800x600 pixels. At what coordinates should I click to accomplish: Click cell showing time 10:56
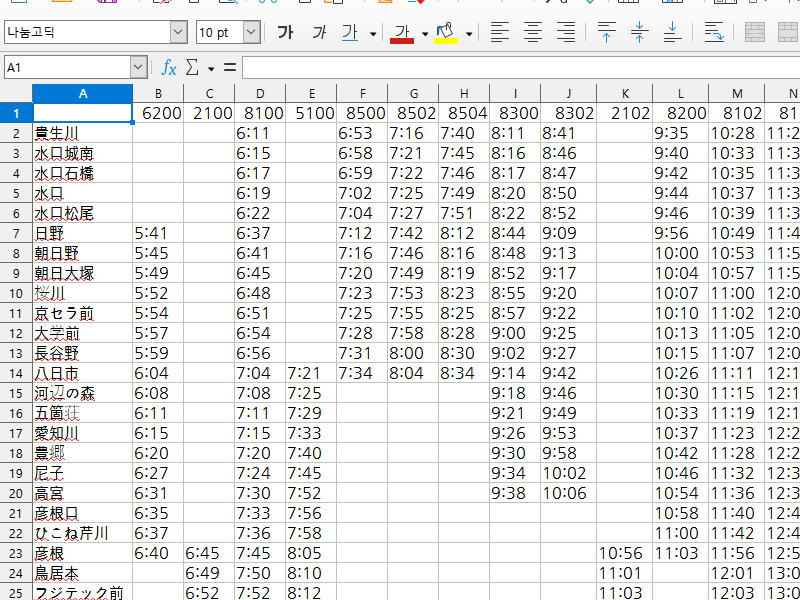(x=624, y=554)
